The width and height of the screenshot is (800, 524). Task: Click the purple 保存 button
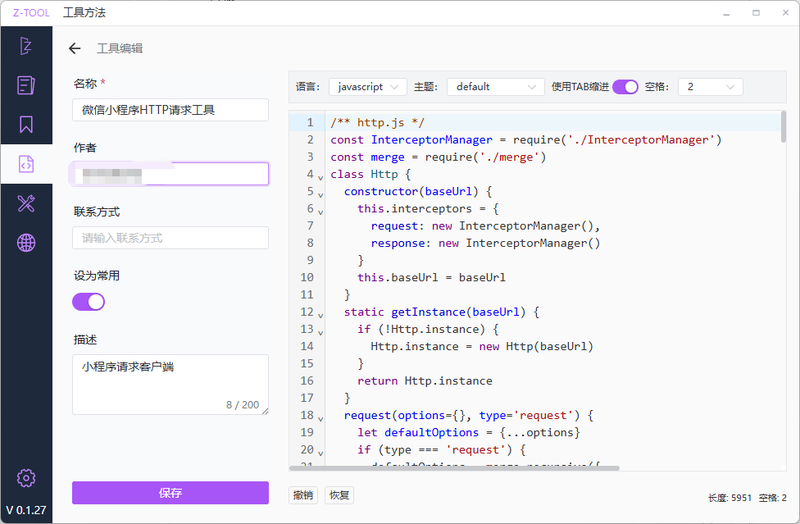170,493
